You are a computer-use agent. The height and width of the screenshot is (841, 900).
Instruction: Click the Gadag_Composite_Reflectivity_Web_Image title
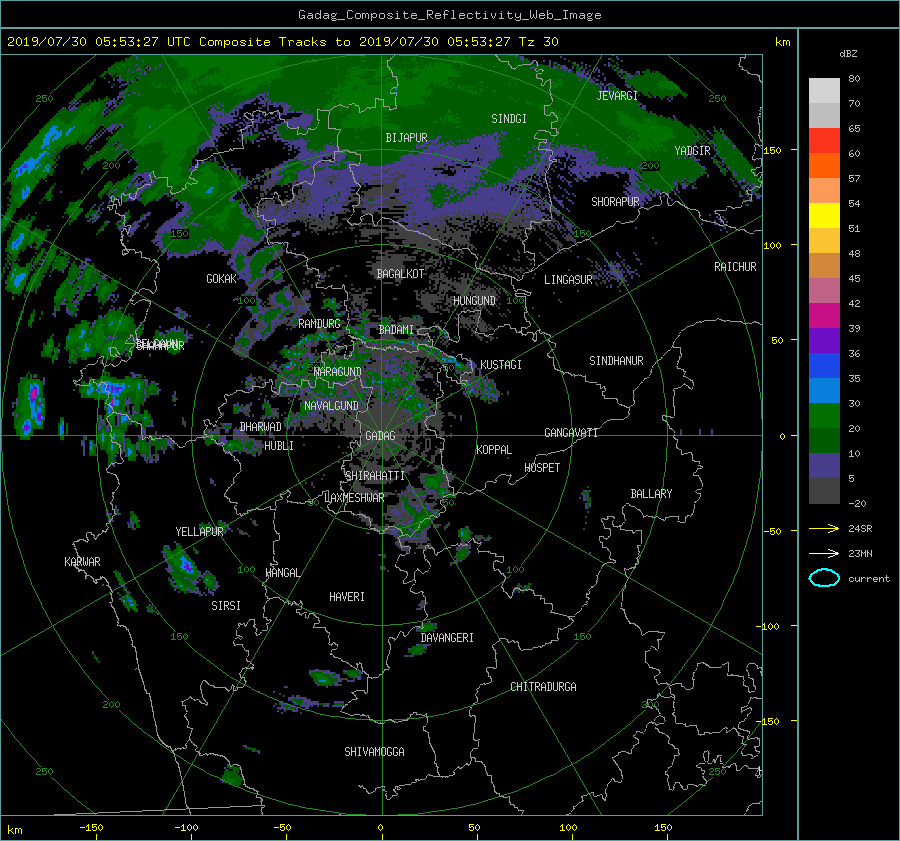coord(449,15)
